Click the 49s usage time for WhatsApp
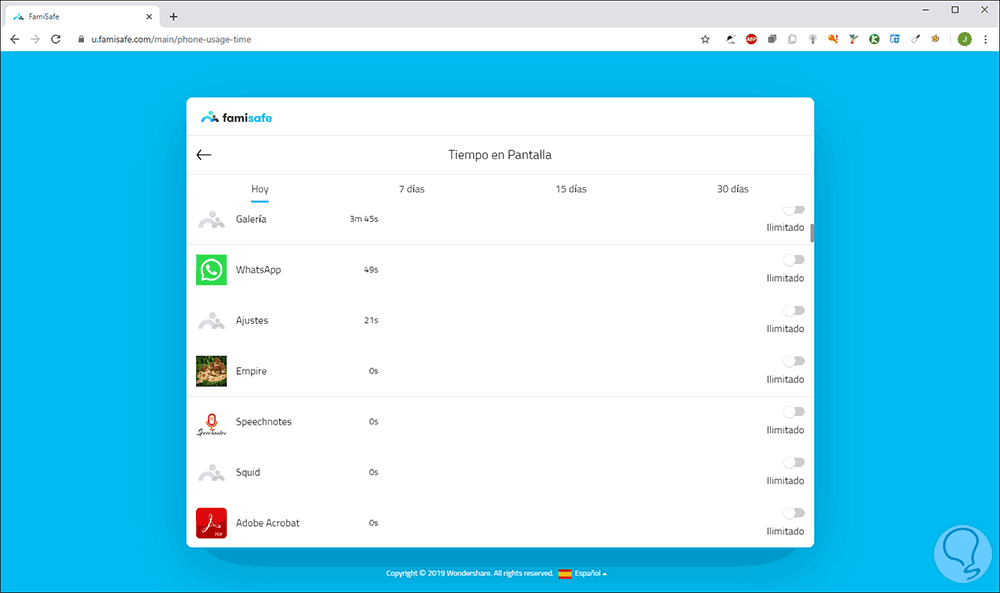Viewport: 1000px width, 593px height. click(371, 270)
